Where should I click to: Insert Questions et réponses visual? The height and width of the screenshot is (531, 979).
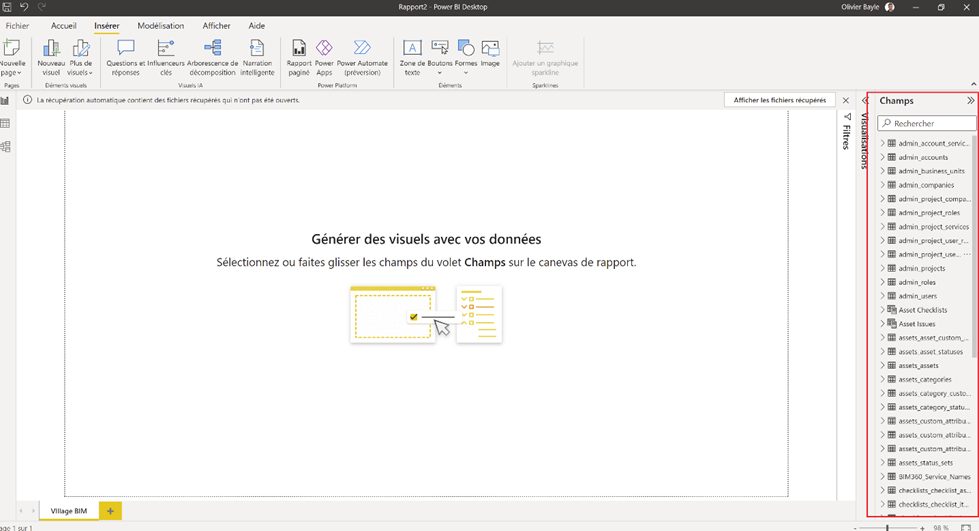coord(125,57)
